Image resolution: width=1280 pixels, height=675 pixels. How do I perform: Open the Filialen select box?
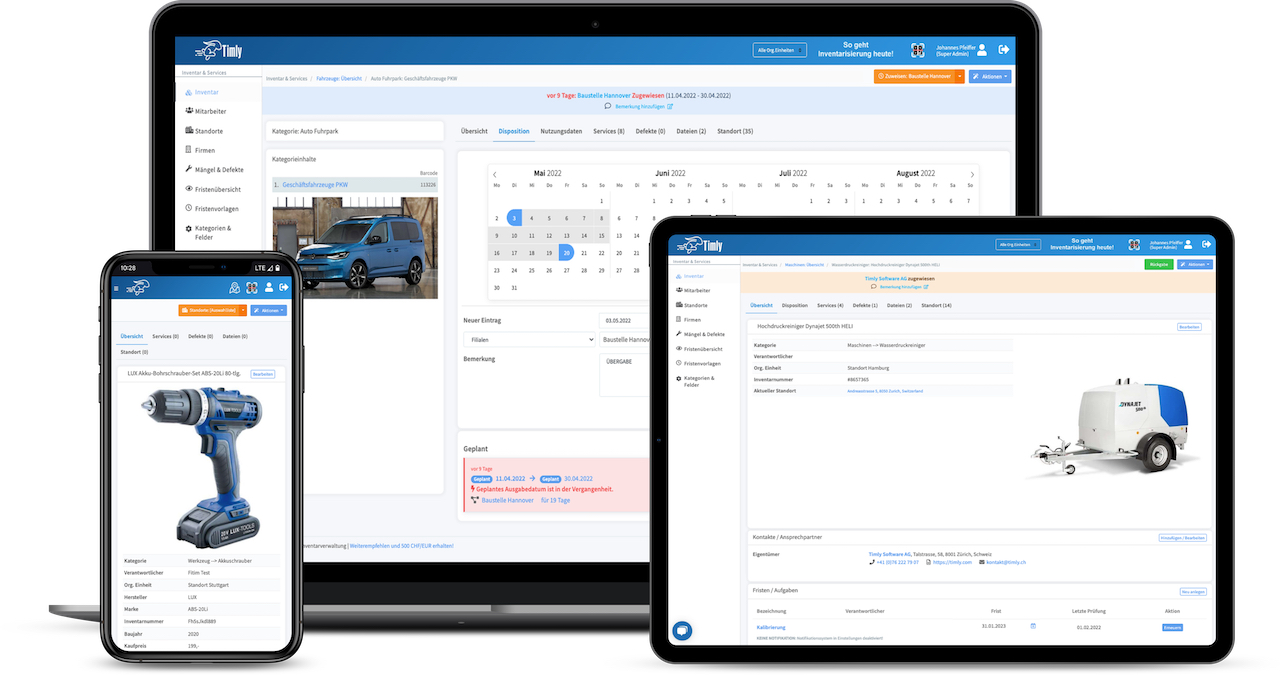(528, 340)
